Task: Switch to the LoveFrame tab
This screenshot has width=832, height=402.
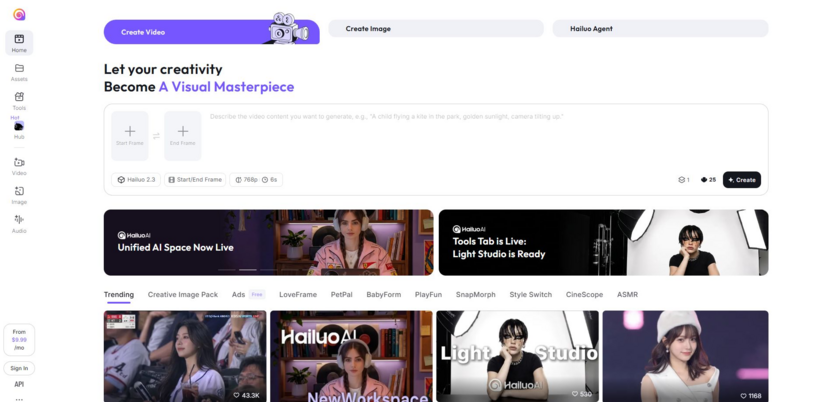Action: pyautogui.click(x=298, y=295)
